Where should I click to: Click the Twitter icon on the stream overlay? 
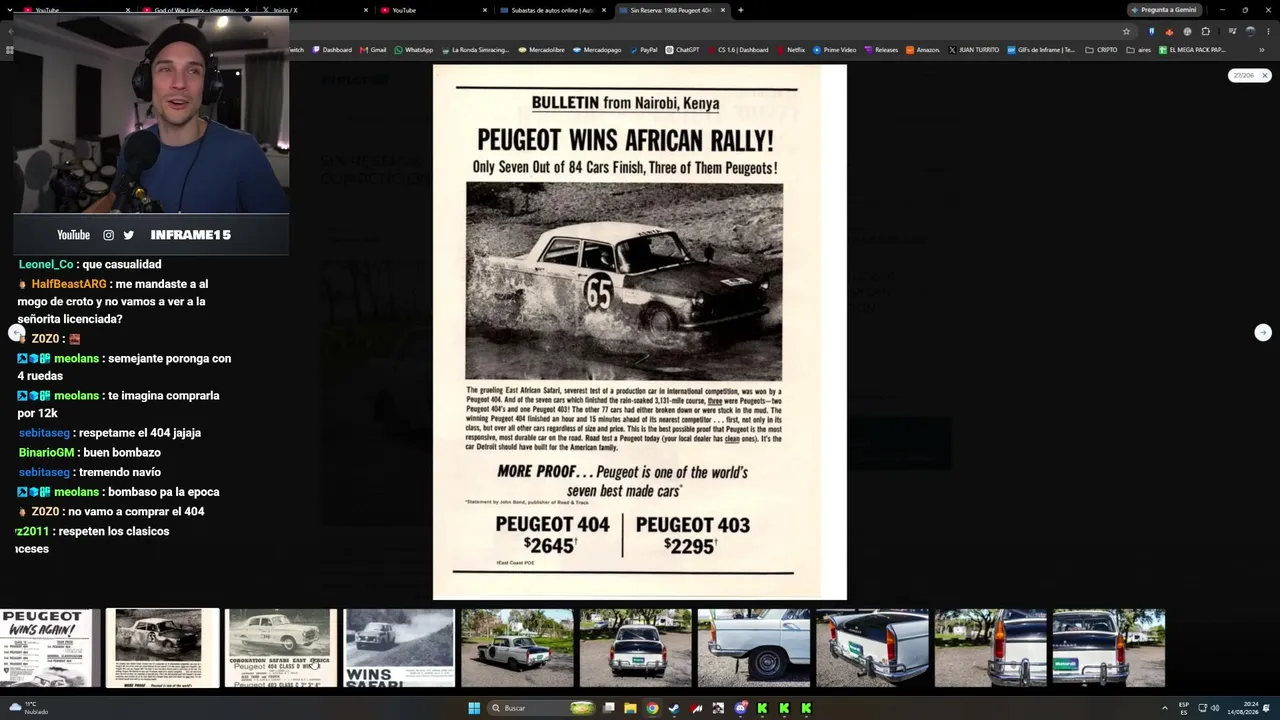tap(128, 235)
